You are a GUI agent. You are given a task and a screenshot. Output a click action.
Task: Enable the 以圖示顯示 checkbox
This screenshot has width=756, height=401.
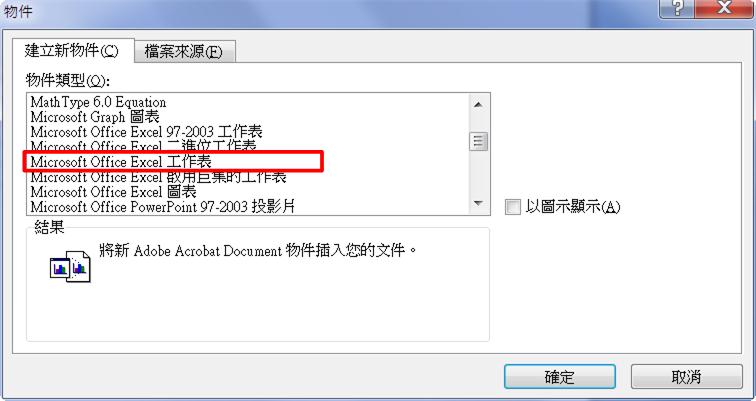[x=513, y=207]
